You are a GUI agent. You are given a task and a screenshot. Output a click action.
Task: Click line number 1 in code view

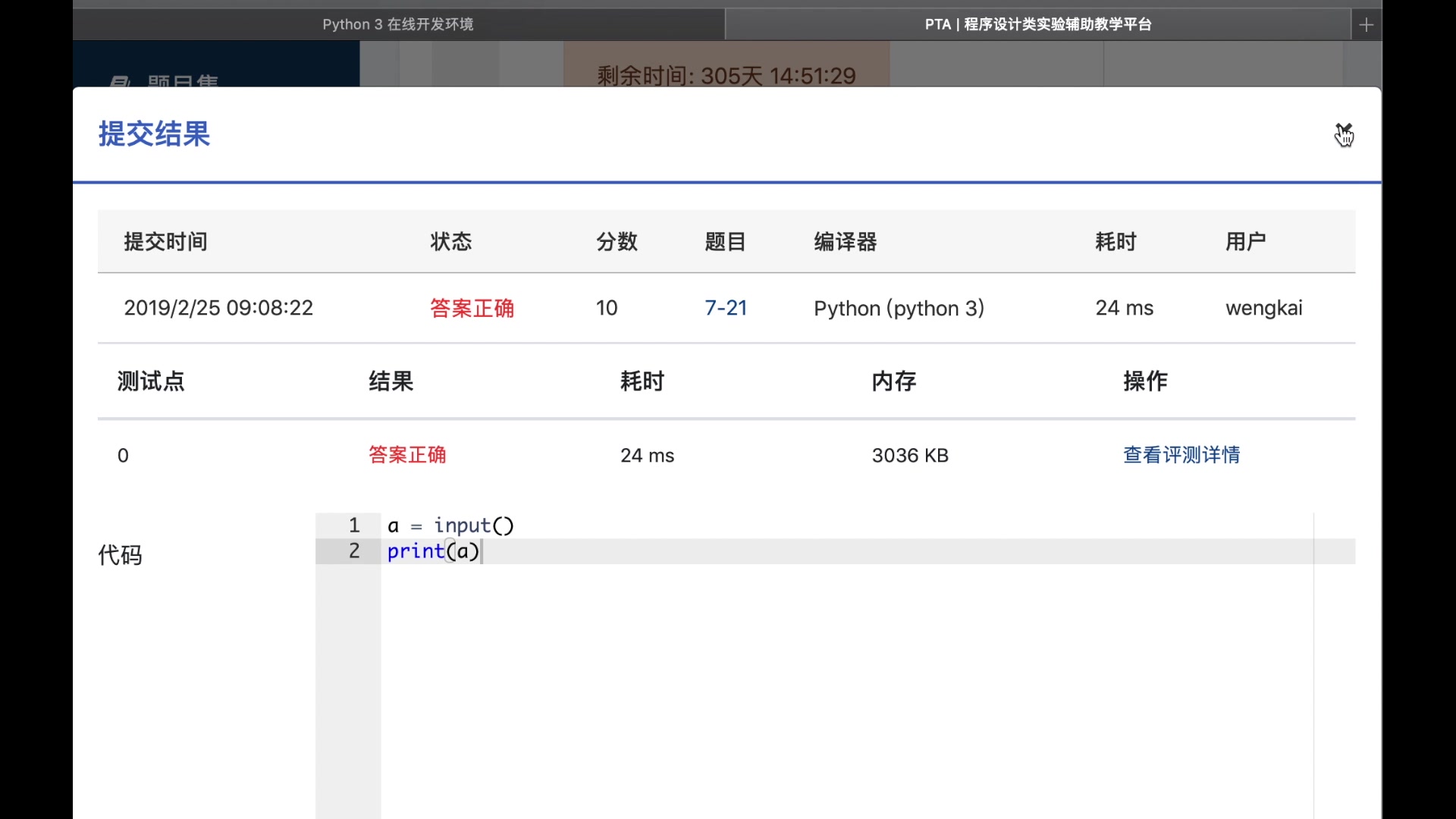[353, 525]
